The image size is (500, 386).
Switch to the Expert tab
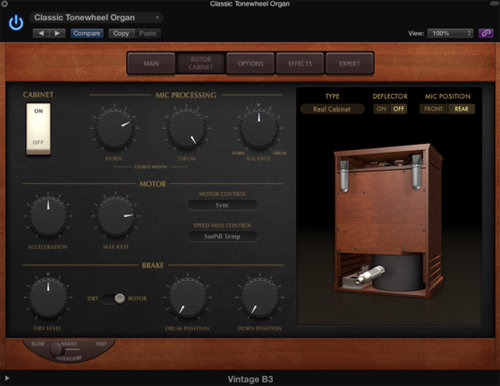[349, 63]
